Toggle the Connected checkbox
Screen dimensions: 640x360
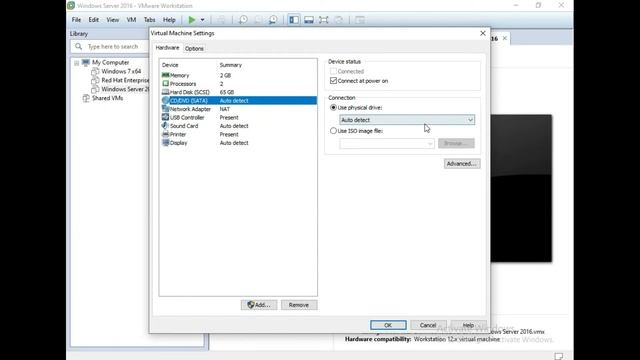(x=333, y=71)
